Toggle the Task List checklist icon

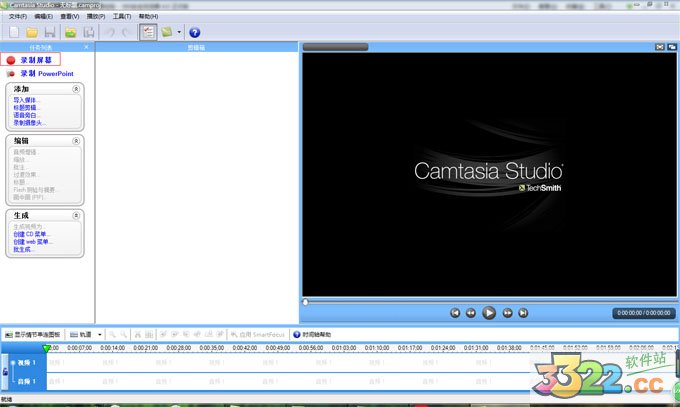(x=148, y=32)
